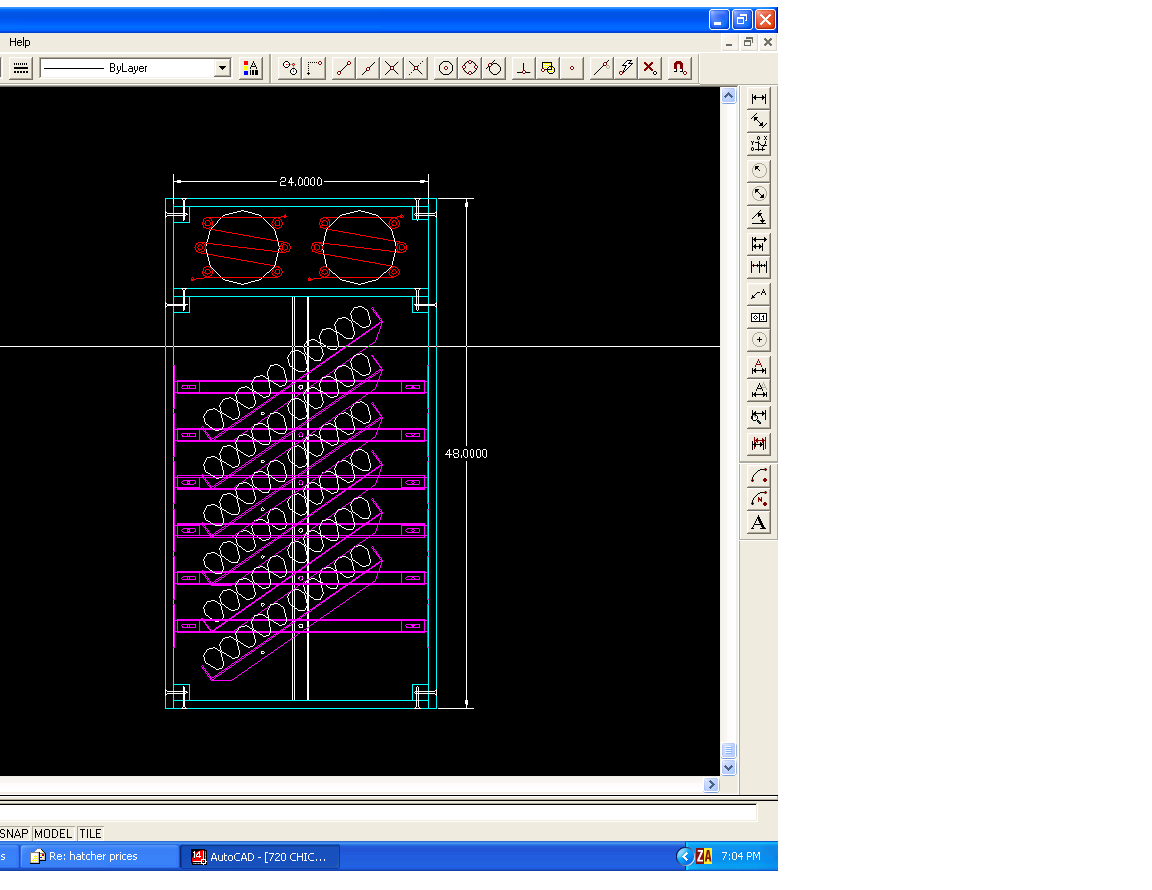Select the Continue Dimension tool

[759, 267]
